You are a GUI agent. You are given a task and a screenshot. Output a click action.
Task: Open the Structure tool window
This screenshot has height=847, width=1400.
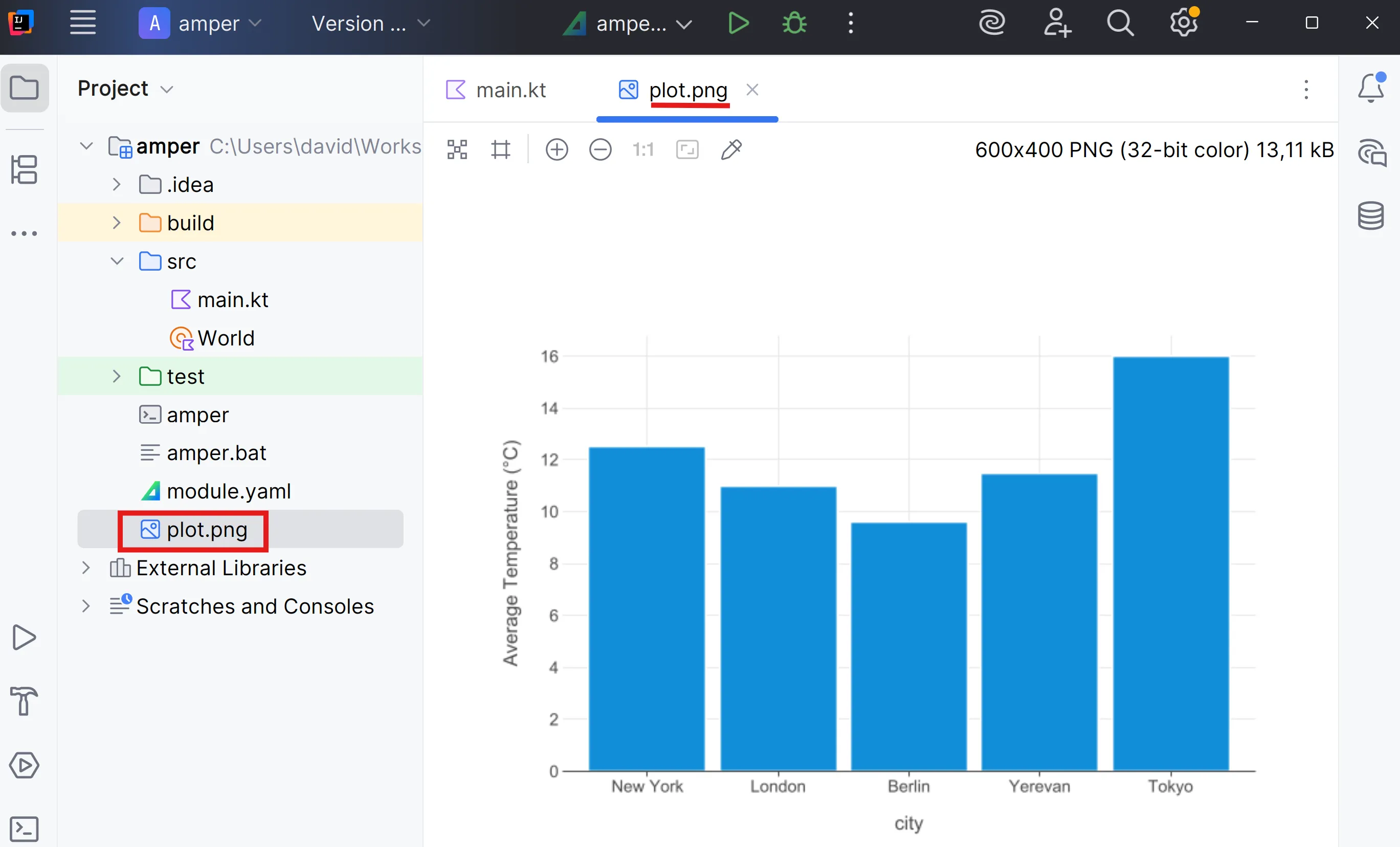click(24, 169)
